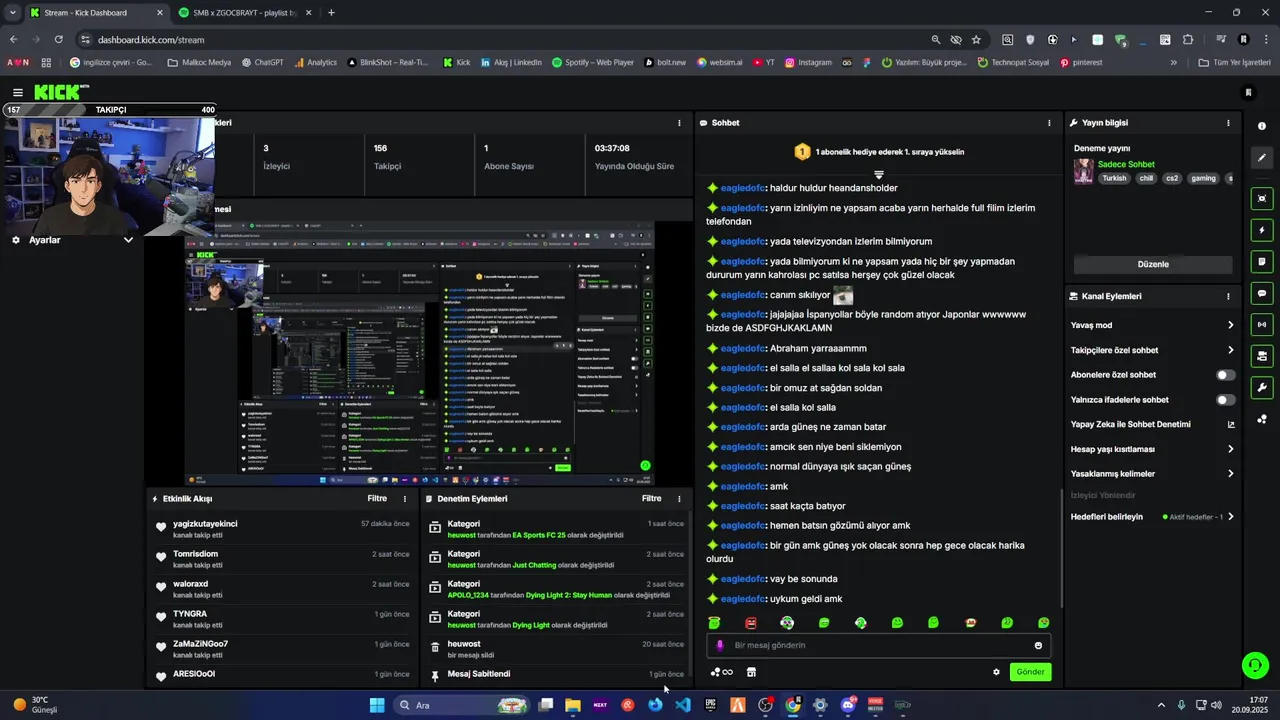Image resolution: width=1280 pixels, height=720 pixels.
Task: Open the browser tab list dropdown
Action: 14,13
